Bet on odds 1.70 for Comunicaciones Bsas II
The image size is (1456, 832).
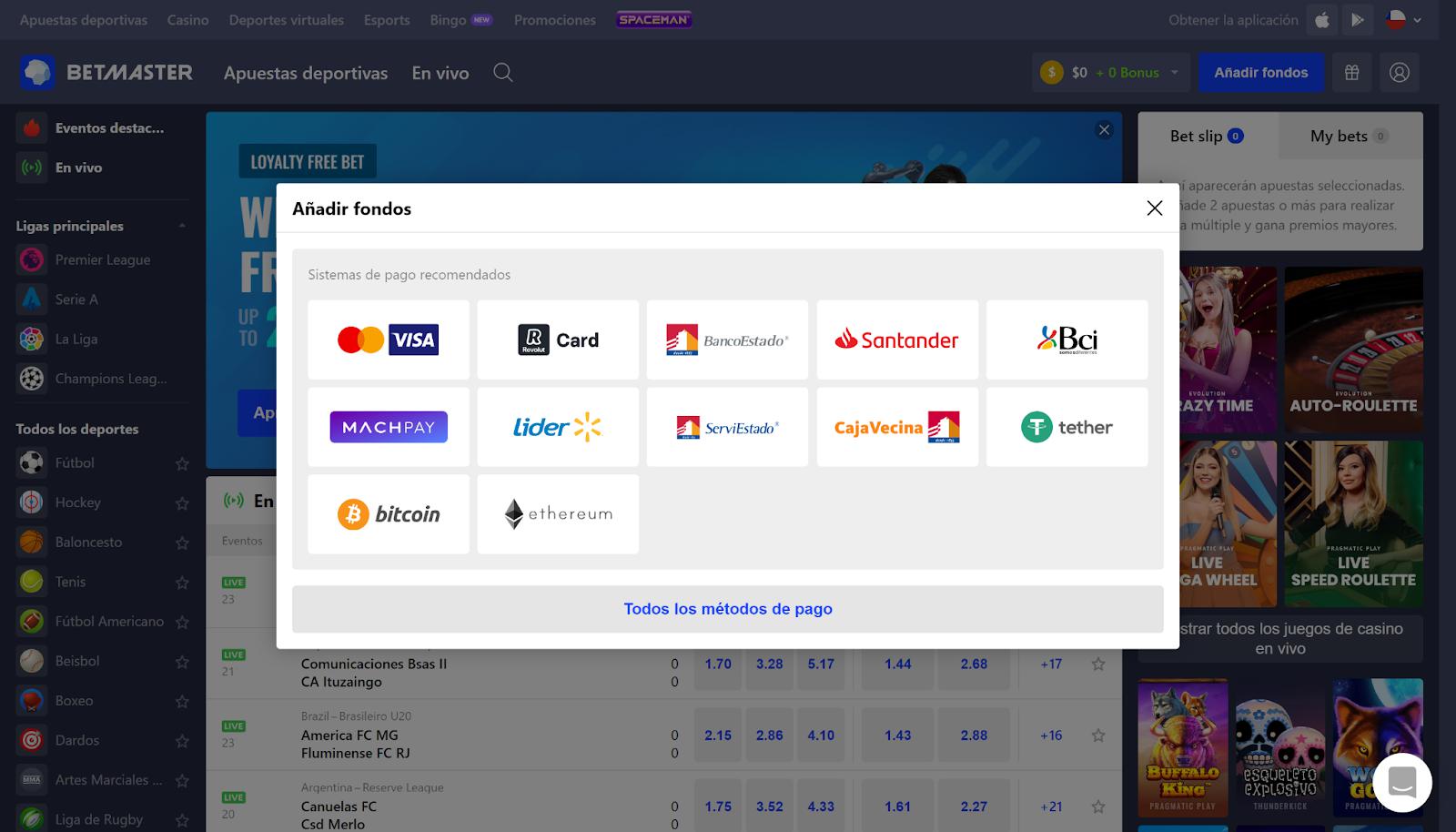point(718,664)
